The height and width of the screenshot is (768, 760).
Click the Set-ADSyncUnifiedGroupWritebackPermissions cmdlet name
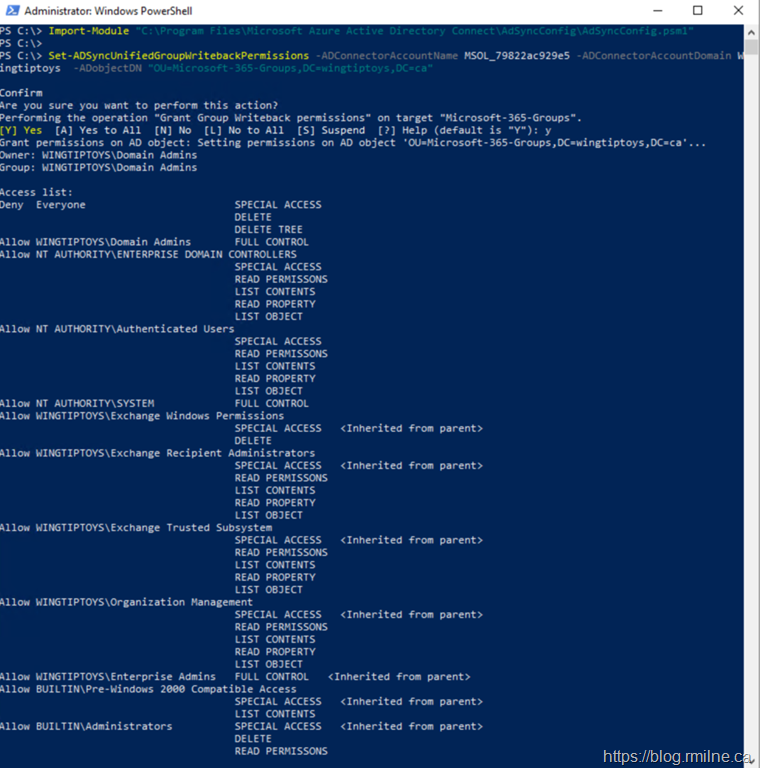(178, 56)
